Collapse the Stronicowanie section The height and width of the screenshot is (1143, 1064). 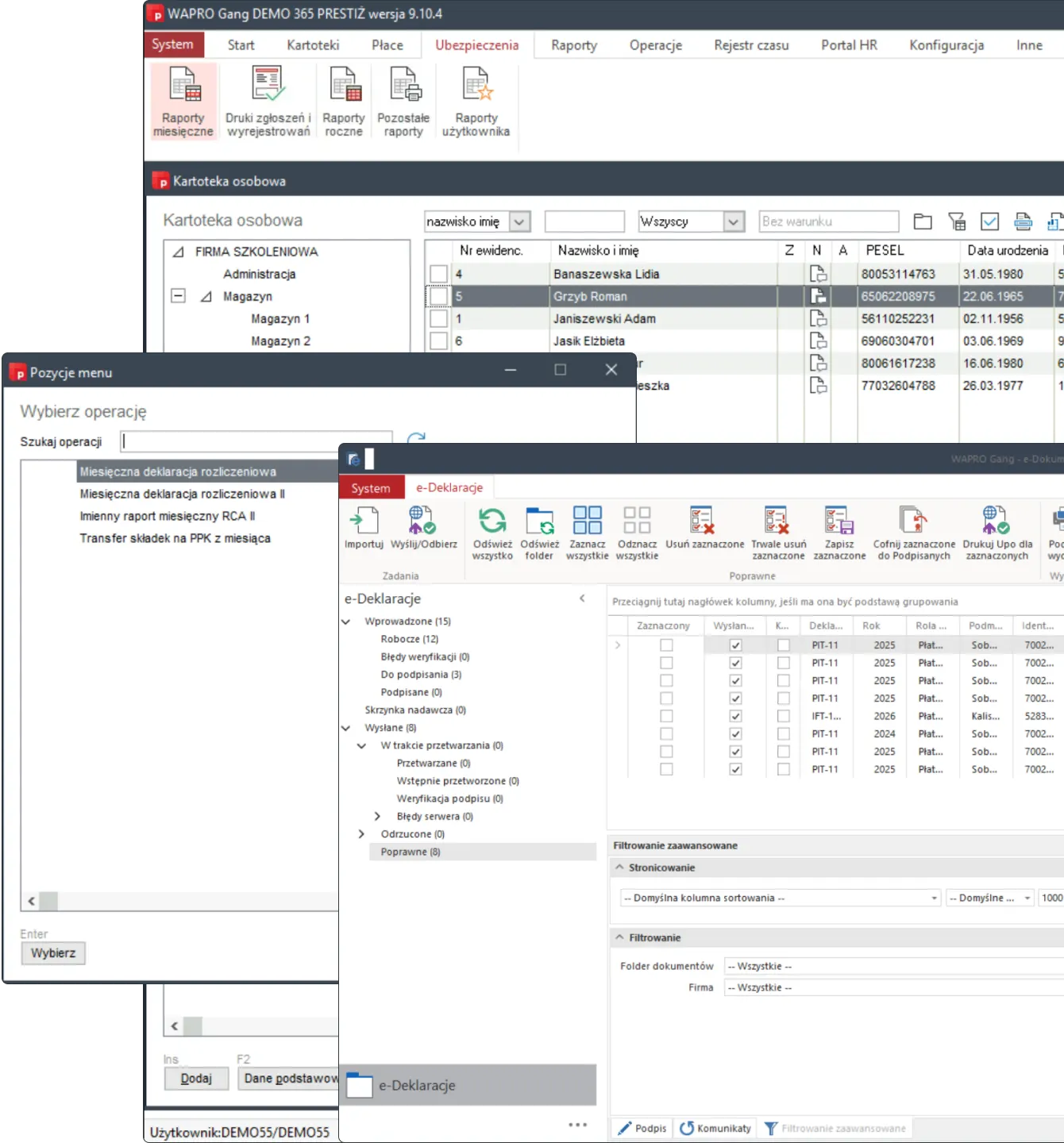(x=620, y=868)
